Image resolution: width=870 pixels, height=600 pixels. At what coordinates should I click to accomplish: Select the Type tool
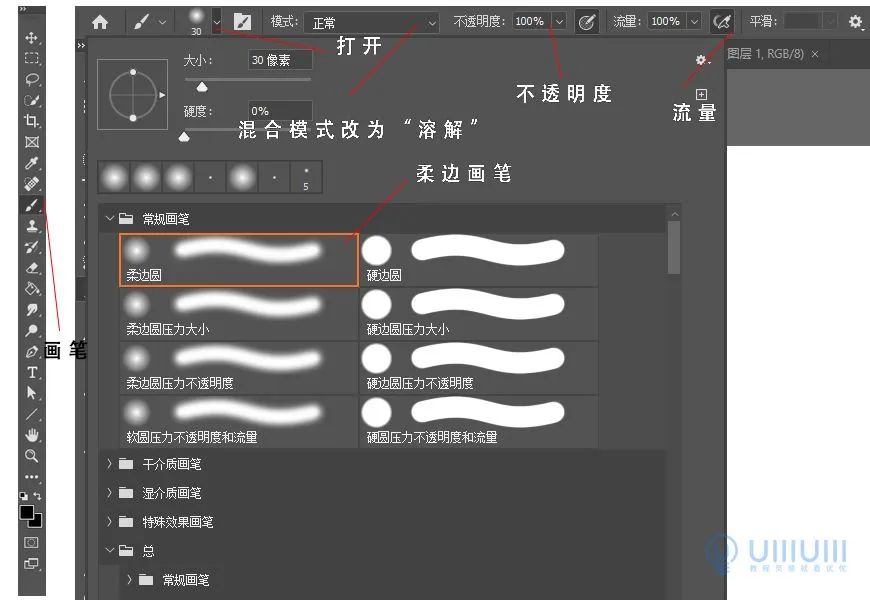pyautogui.click(x=33, y=374)
